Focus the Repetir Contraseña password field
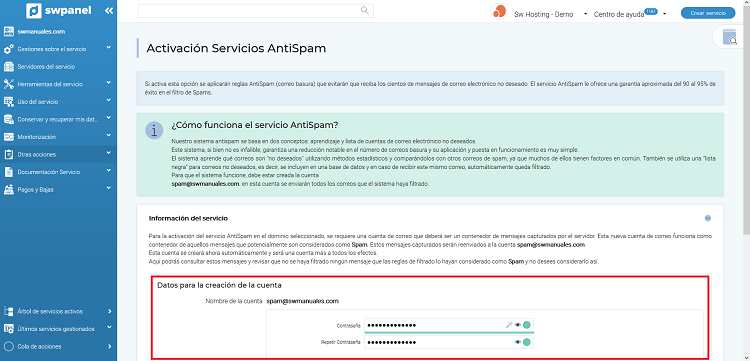750x361 pixels. pos(449,342)
